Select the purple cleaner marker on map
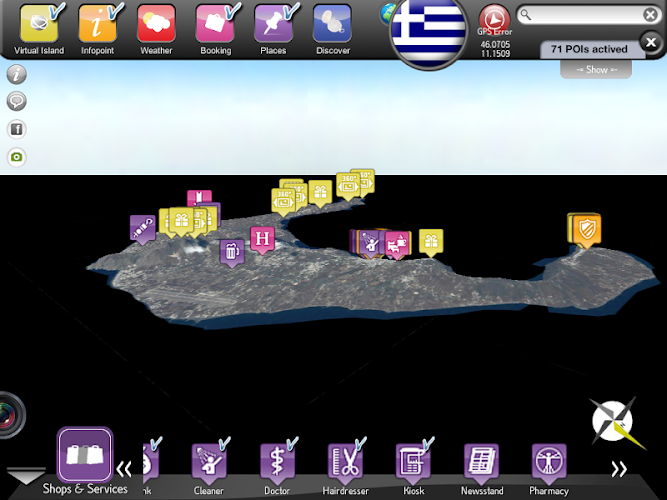Viewport: 667px width, 500px height. tap(370, 243)
